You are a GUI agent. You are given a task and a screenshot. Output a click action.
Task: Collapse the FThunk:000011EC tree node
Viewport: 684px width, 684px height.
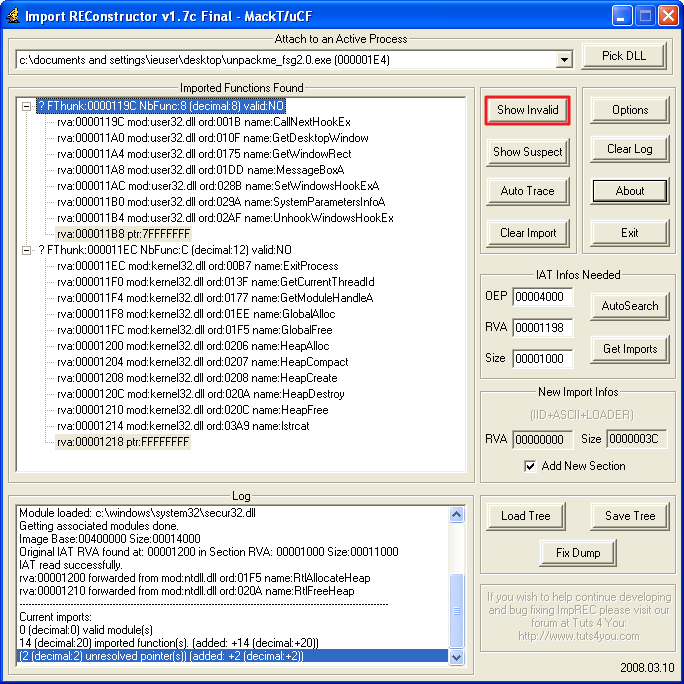[x=27, y=250]
